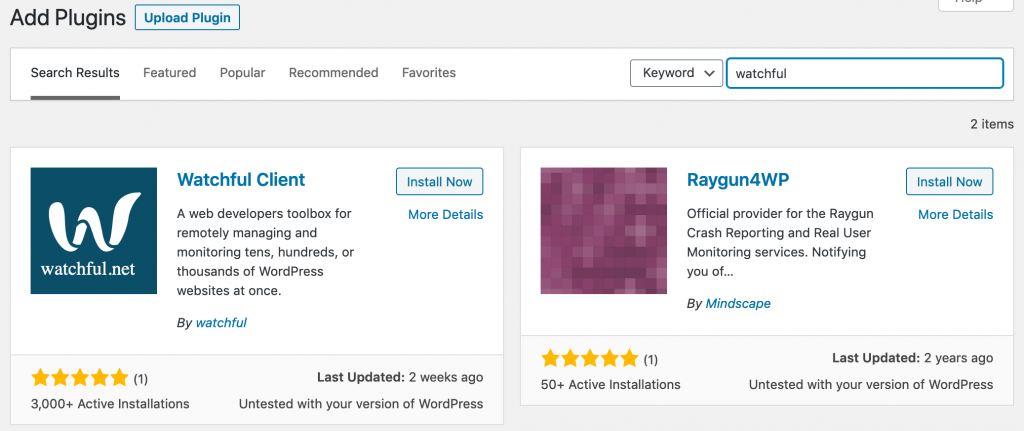Click the star rating of Watchful Client
1024x431 pixels.
tap(80, 377)
